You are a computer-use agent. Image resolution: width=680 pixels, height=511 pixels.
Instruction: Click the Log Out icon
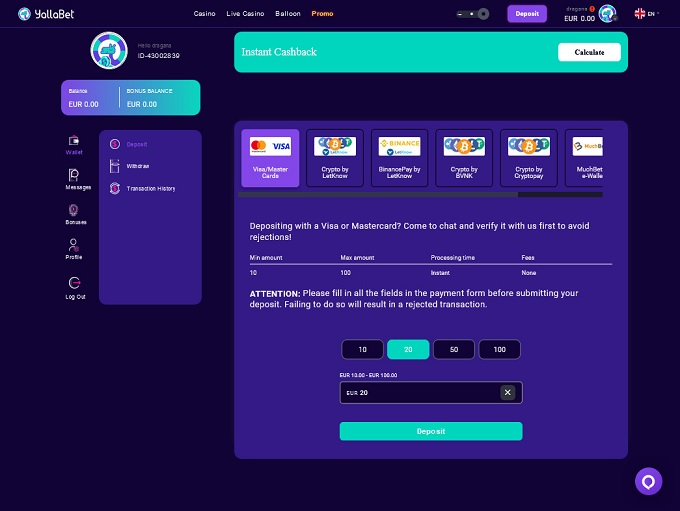pos(75,283)
